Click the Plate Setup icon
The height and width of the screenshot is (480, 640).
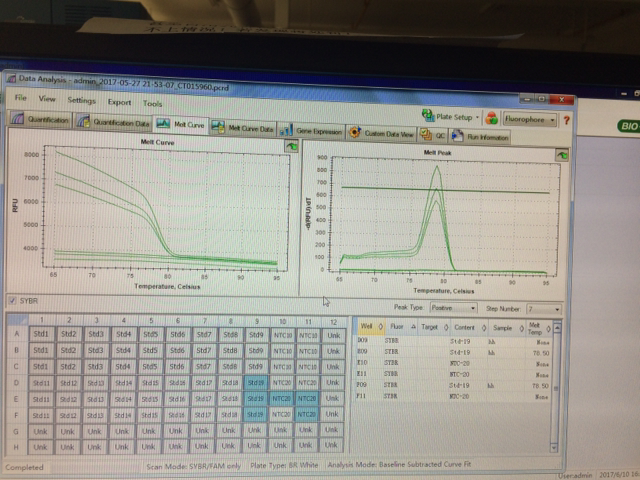[428, 116]
